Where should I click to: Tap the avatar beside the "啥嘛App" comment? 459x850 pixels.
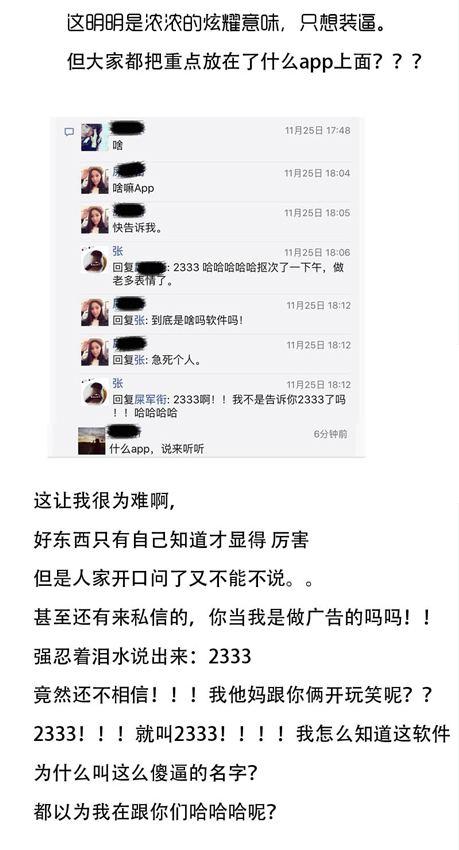click(x=94, y=180)
